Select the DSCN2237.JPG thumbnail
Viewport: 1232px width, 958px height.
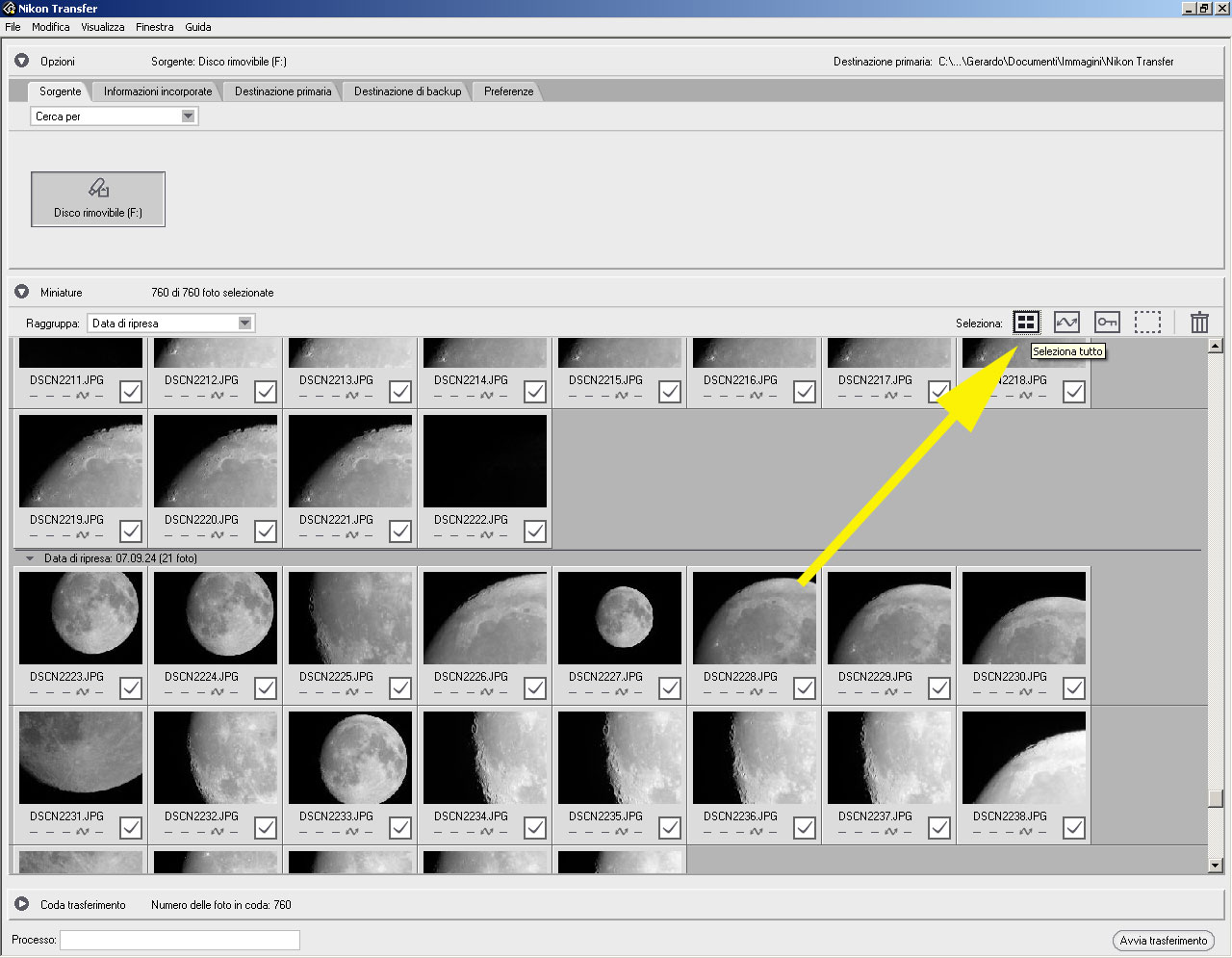coord(889,758)
